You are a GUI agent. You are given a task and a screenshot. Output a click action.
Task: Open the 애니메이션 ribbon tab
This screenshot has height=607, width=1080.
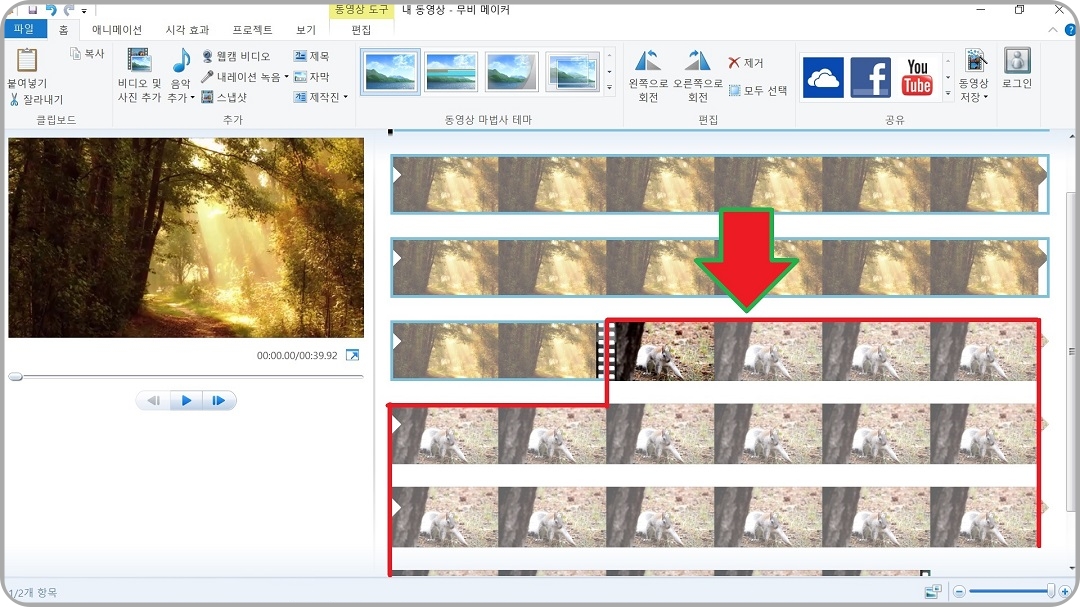[116, 30]
